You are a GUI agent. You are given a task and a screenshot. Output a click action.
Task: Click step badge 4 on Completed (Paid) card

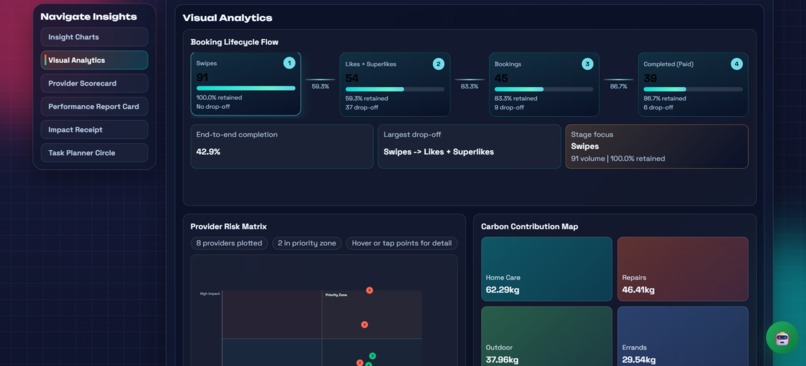(737, 64)
